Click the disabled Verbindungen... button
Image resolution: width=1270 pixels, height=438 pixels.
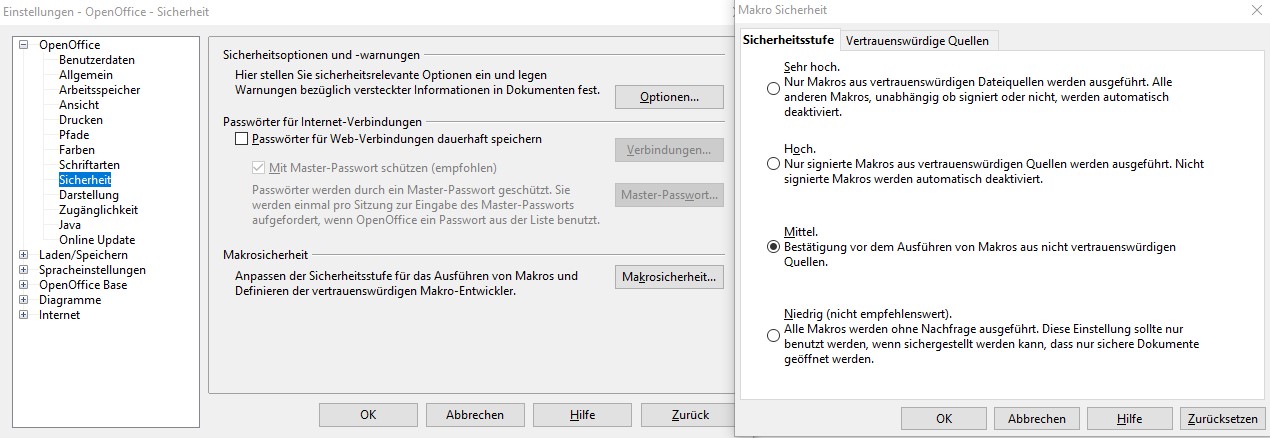click(669, 150)
